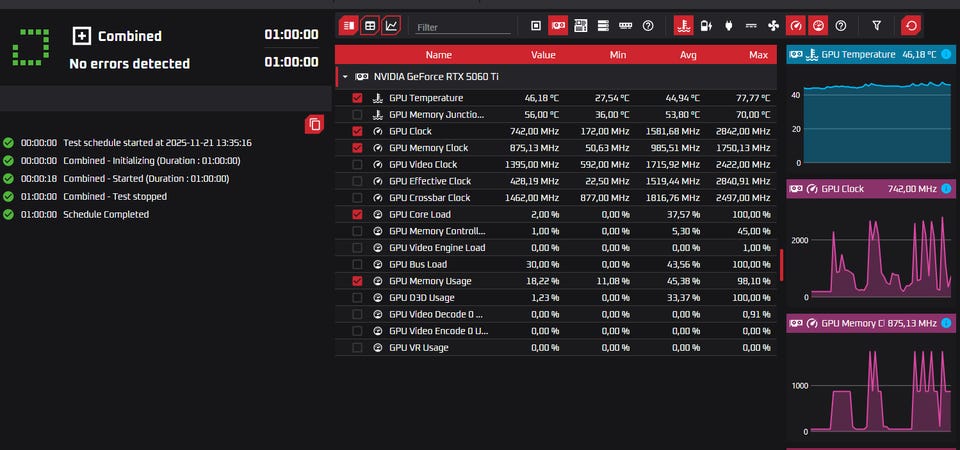Screen dimensions: 960x450
Task: Show motherboard sensors filter icon
Action: [x=580, y=26]
